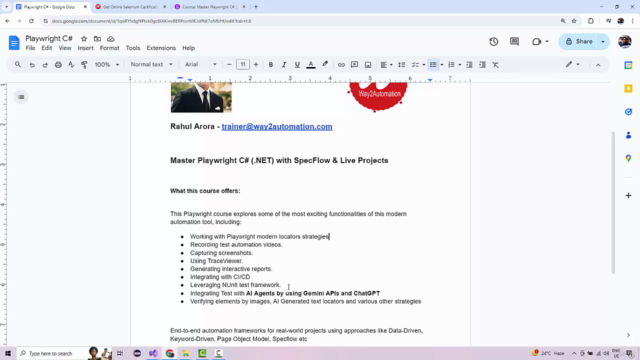Open Google account avatar
Image resolution: width=640 pixels, height=360 pixels.
[x=624, y=42]
